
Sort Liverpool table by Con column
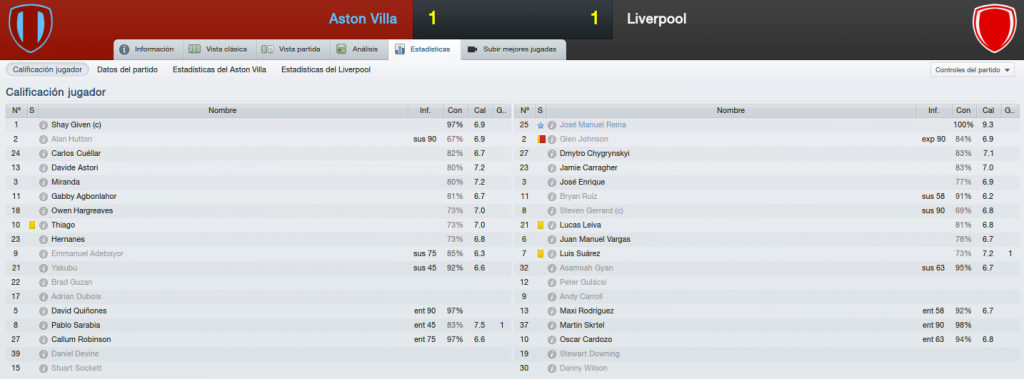(963, 110)
